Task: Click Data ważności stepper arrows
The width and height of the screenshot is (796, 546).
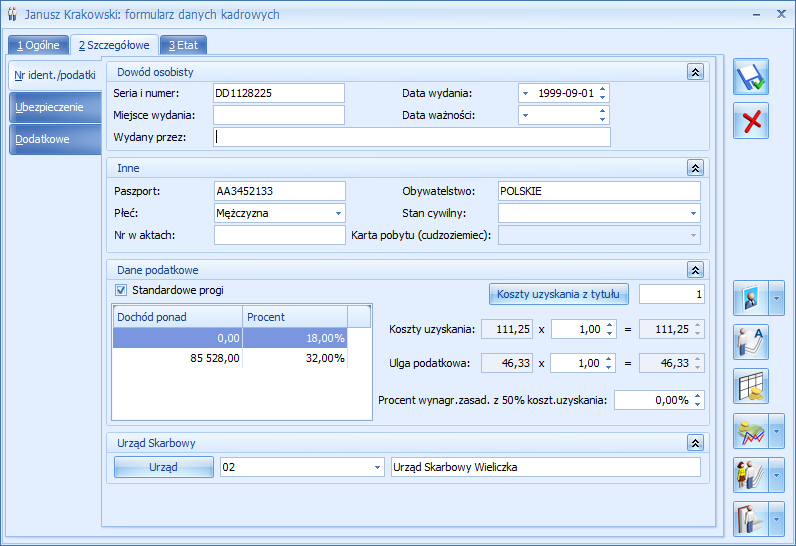Action: pos(603,115)
